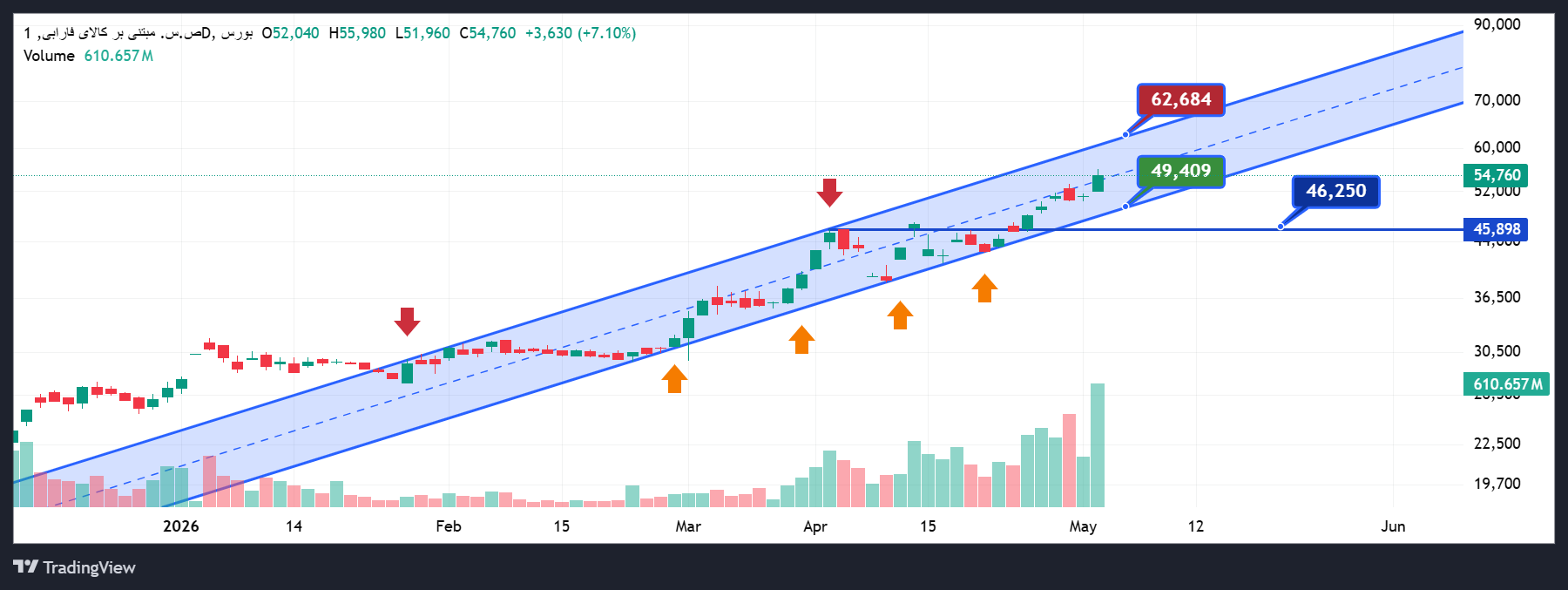Click the 12 date label after May
Screen dimensions: 1568x590
click(x=1196, y=526)
